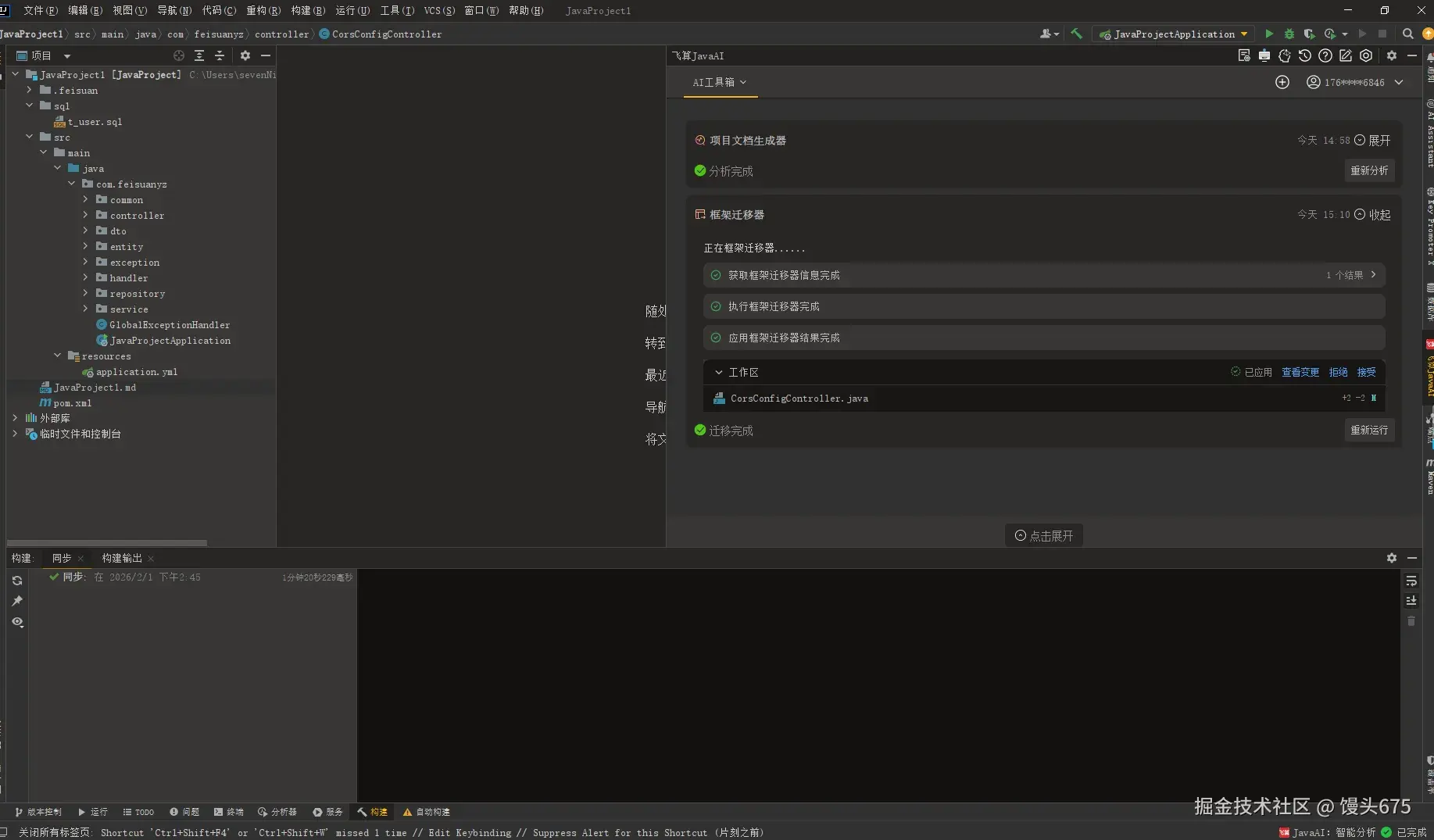Open the Build panel gear settings
Image resolution: width=1434 pixels, height=840 pixels.
1392,558
